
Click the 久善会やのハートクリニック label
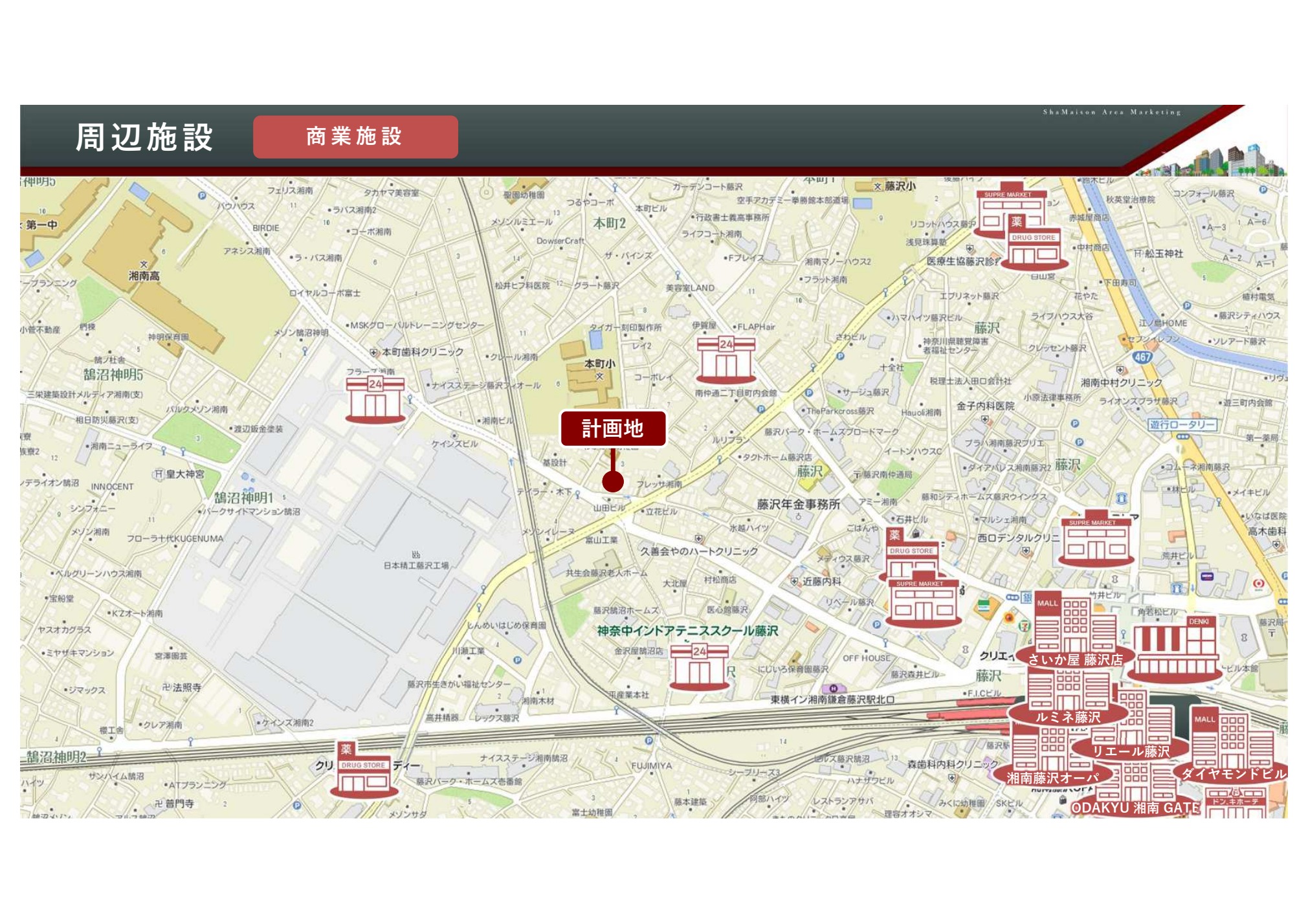tap(699, 551)
